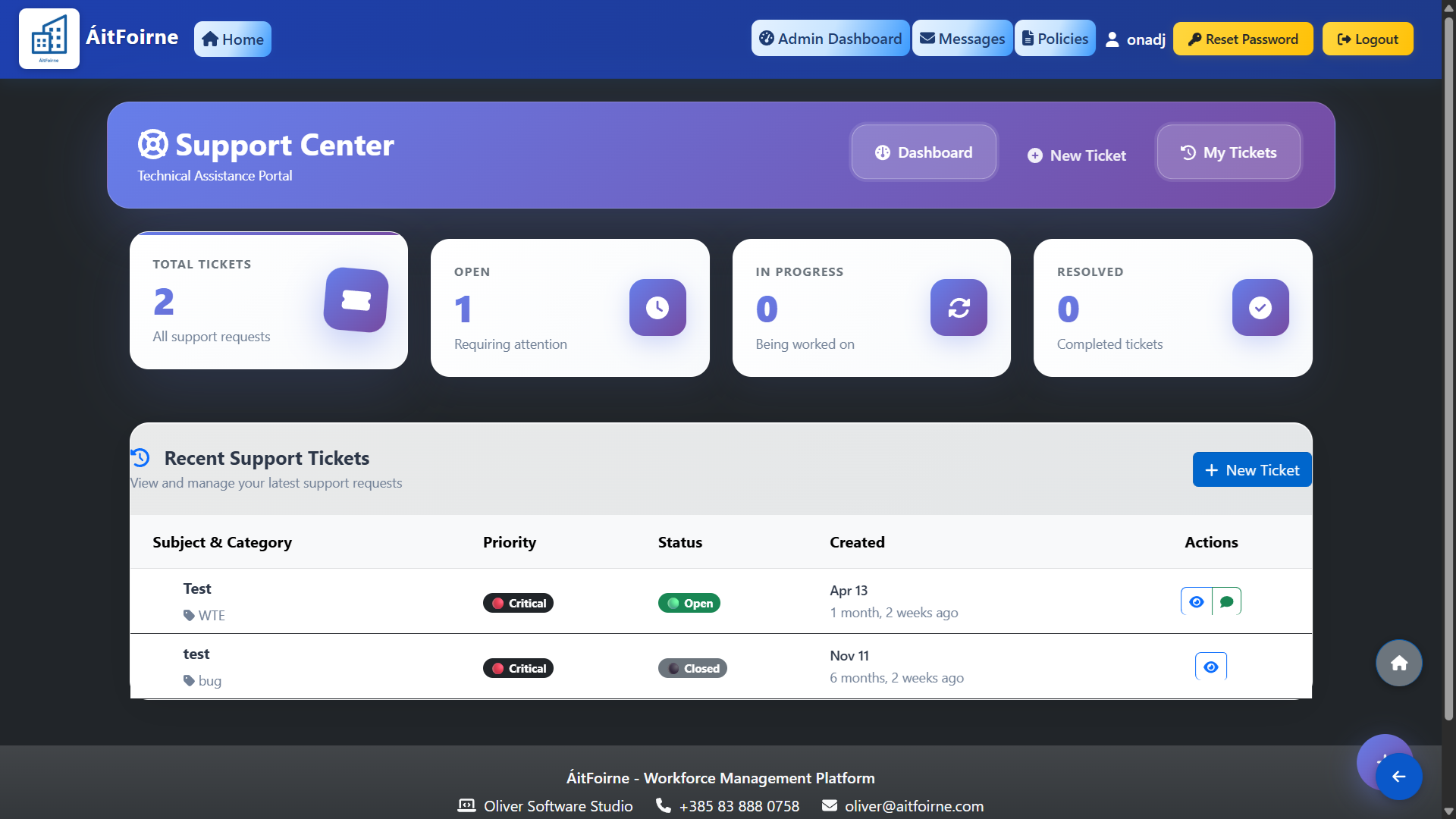1456x819 pixels.
Task: Click the Critical badge on WTE ticket
Action: coord(518,603)
